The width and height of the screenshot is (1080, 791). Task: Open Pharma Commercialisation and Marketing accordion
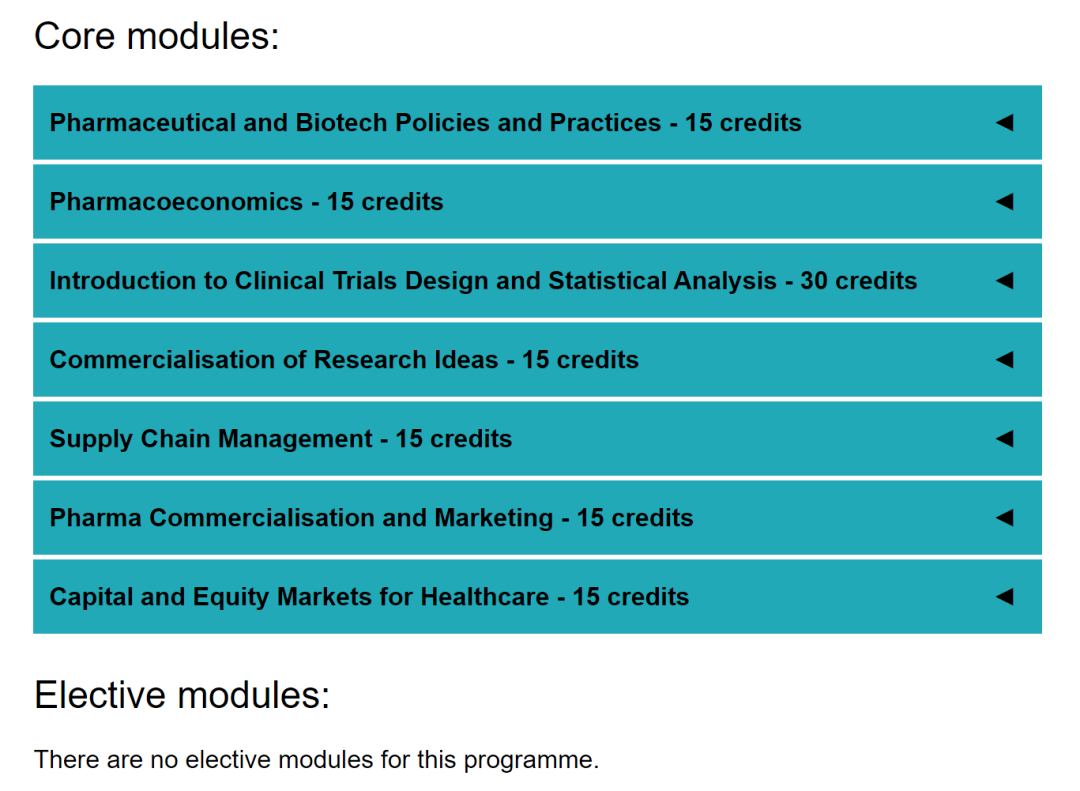click(537, 517)
